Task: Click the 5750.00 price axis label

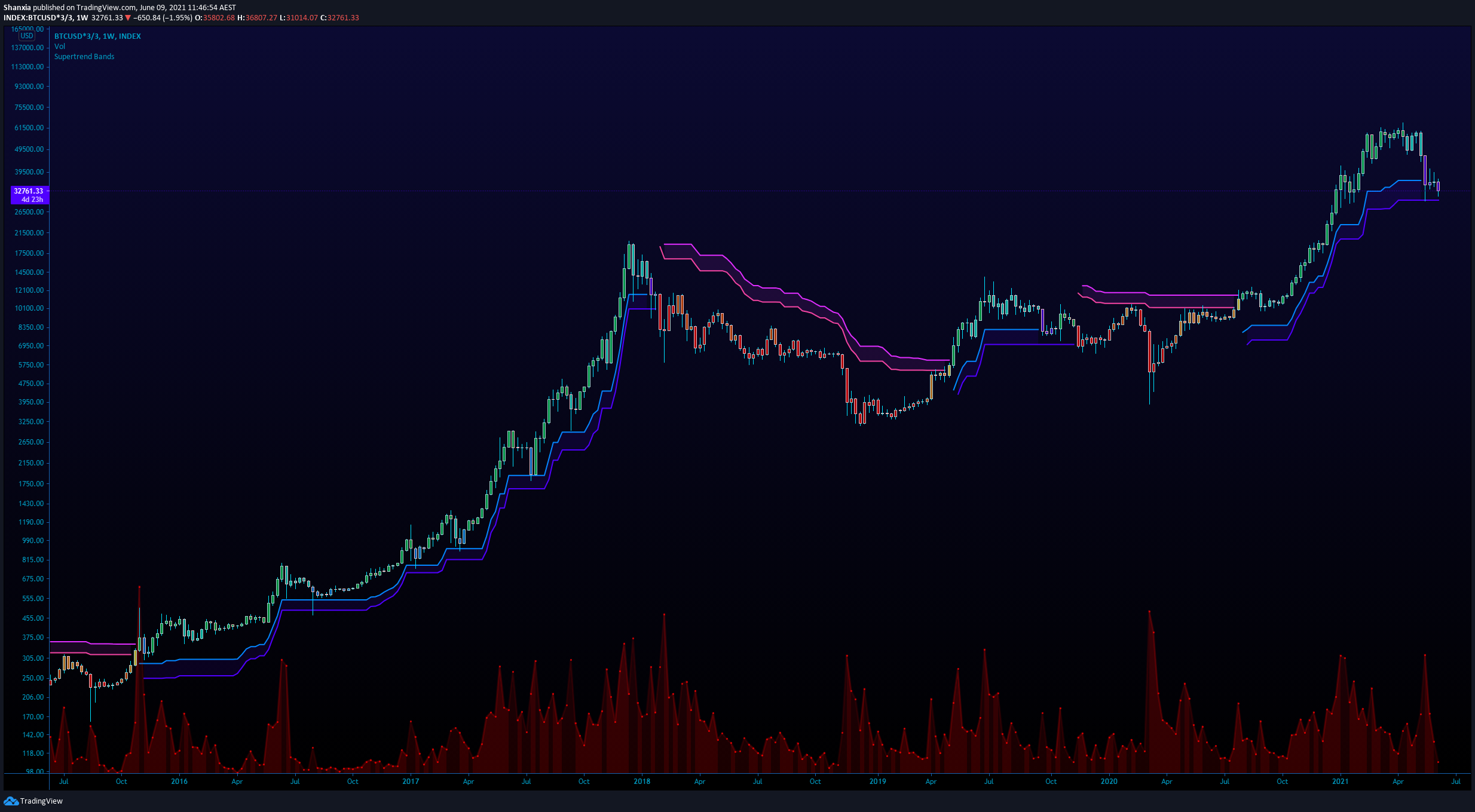Action: pyautogui.click(x=31, y=365)
